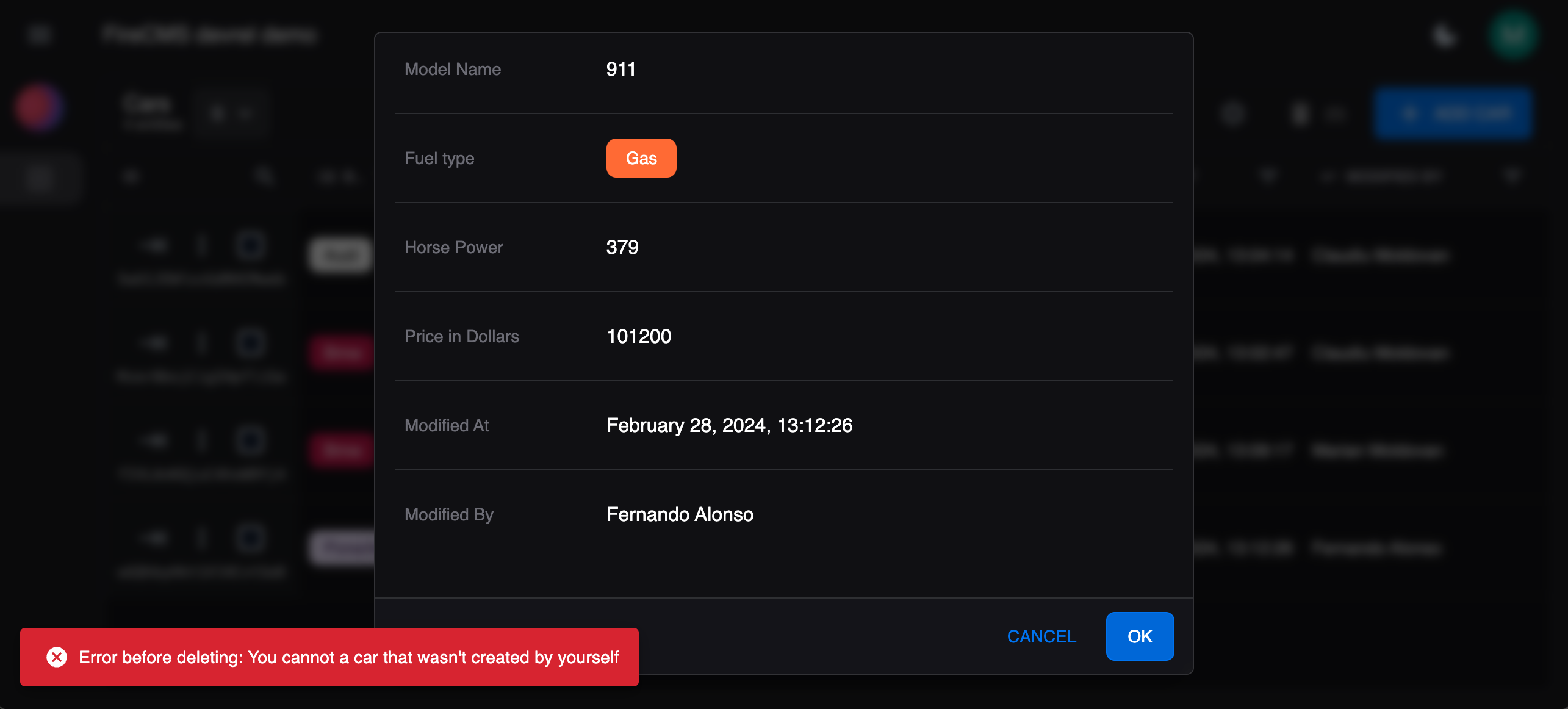Click the orange Gas fuel type chip
Screen dimensions: 1568x709
pyautogui.click(x=641, y=158)
